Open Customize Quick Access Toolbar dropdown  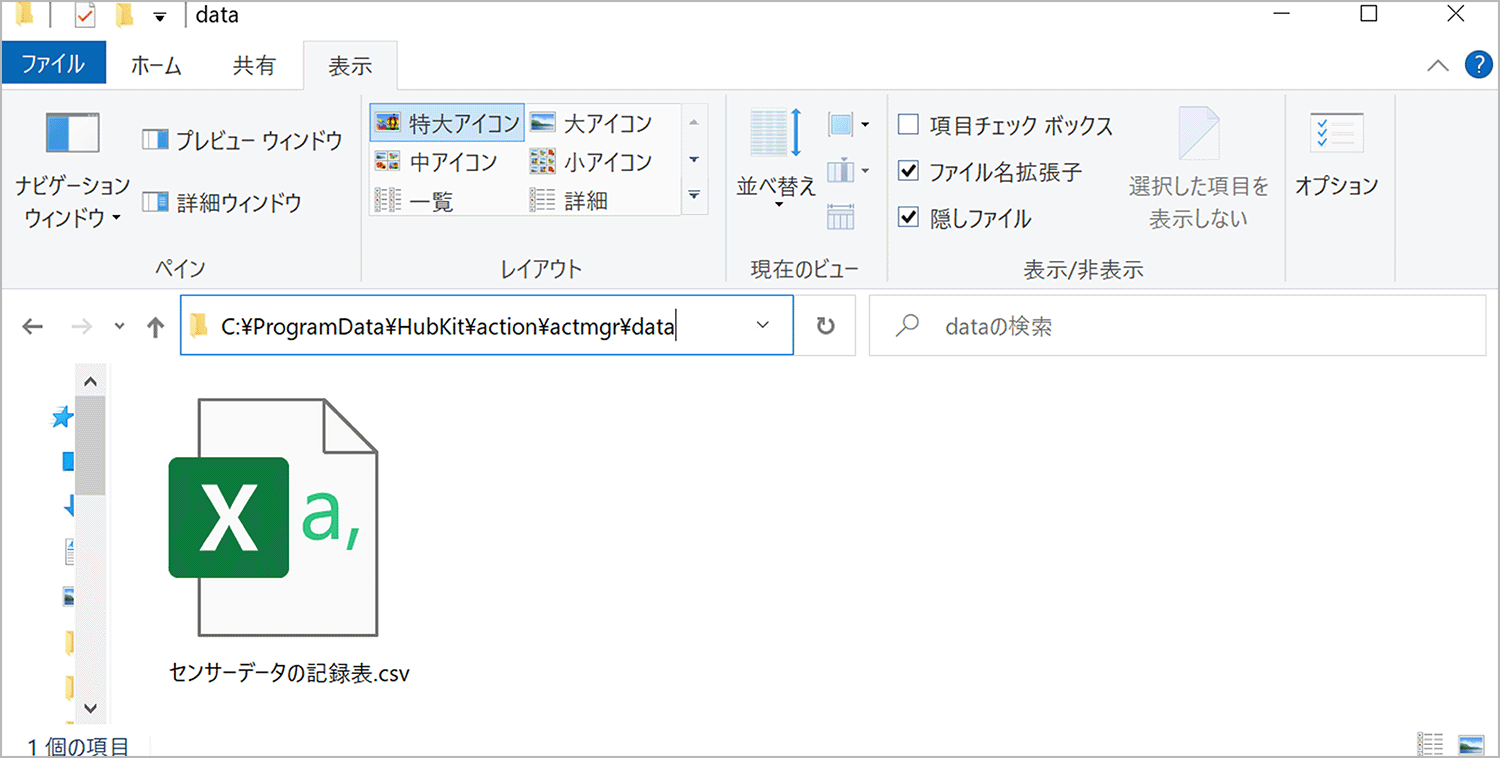160,16
